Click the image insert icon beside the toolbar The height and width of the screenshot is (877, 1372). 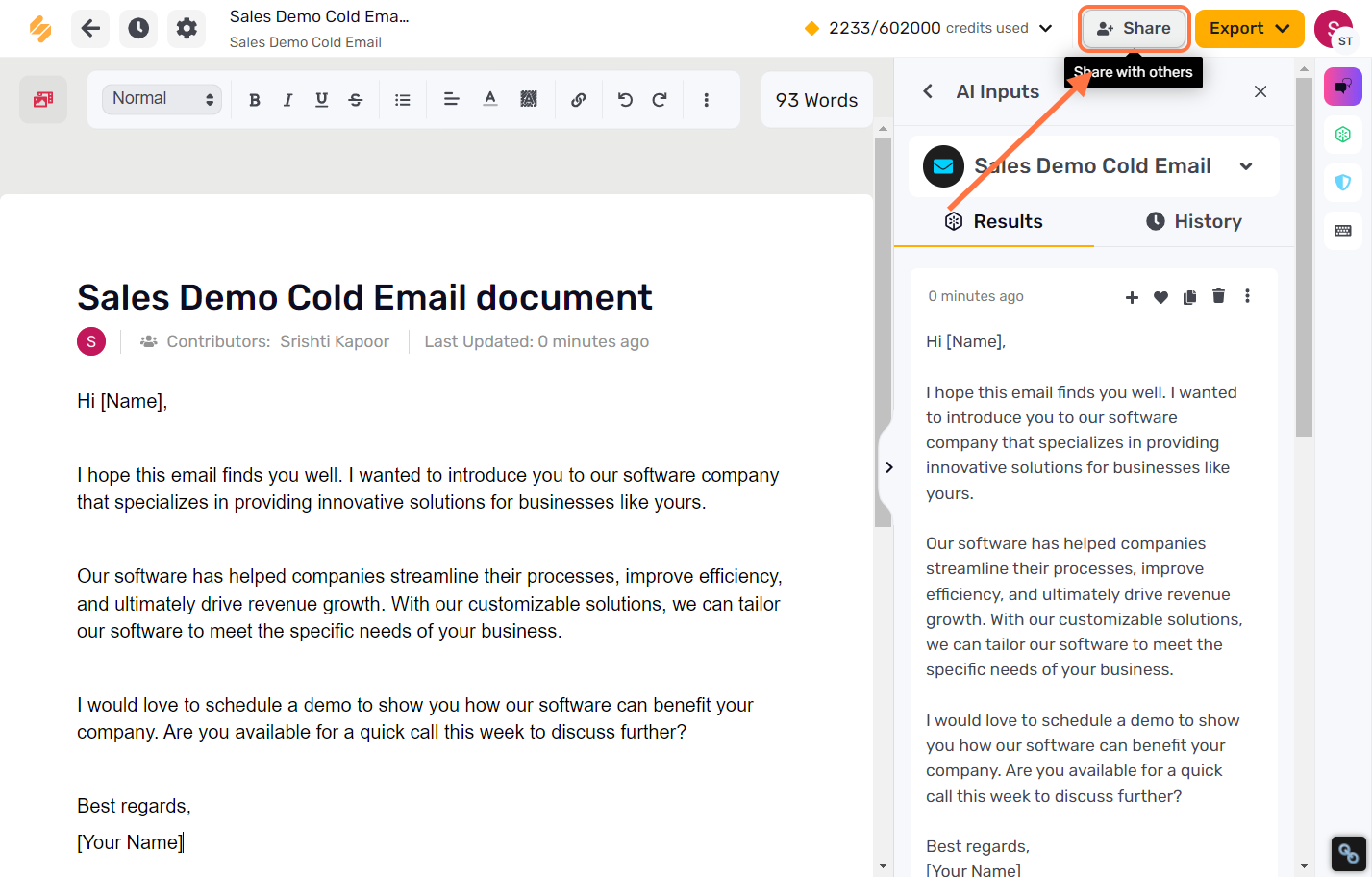point(43,99)
